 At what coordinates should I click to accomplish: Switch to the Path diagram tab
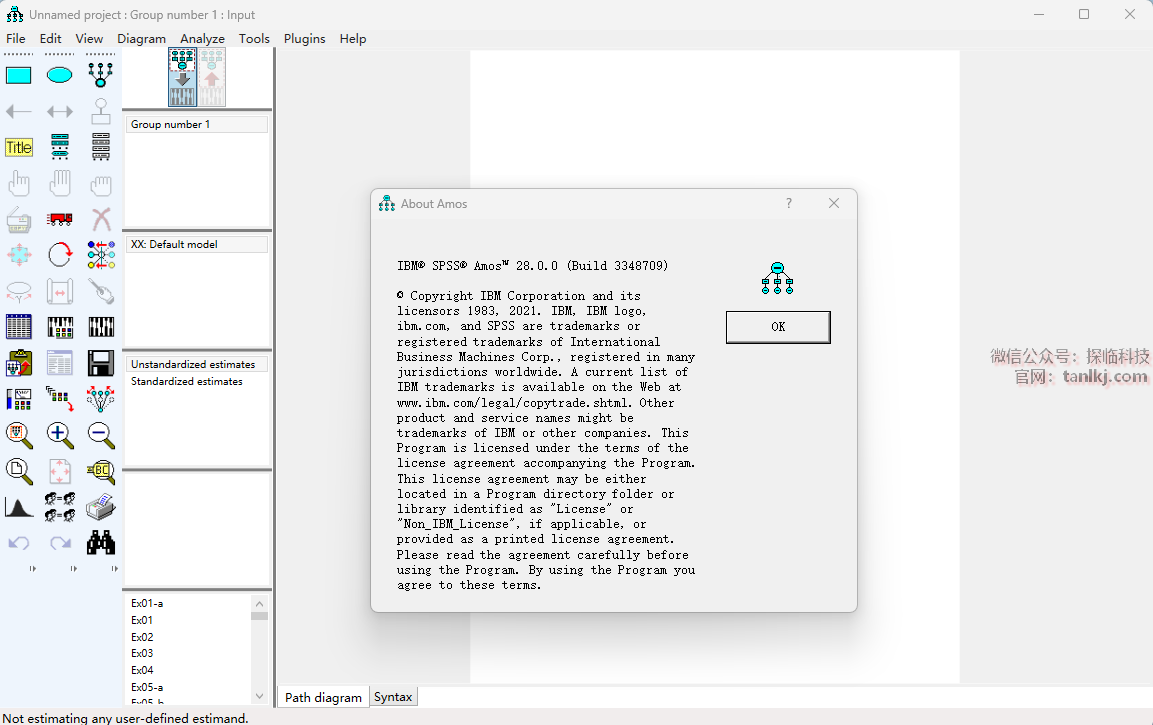(323, 697)
